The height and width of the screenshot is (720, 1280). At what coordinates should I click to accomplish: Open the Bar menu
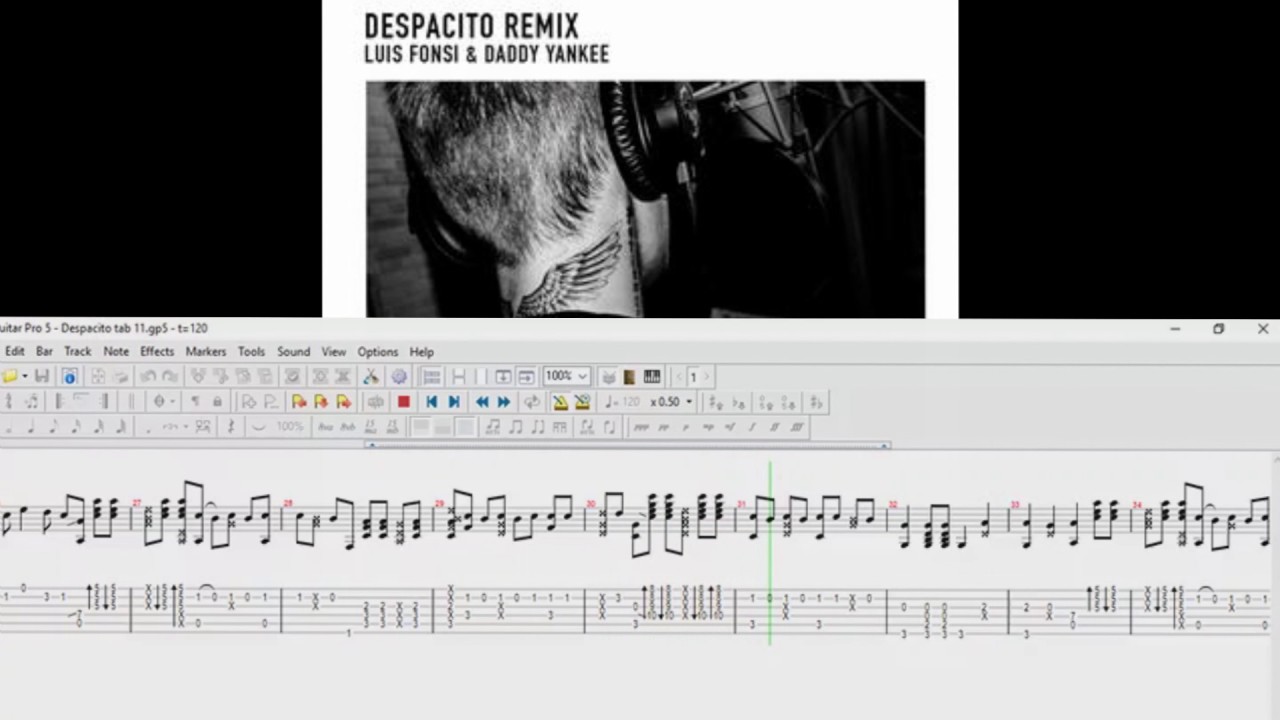[44, 352]
